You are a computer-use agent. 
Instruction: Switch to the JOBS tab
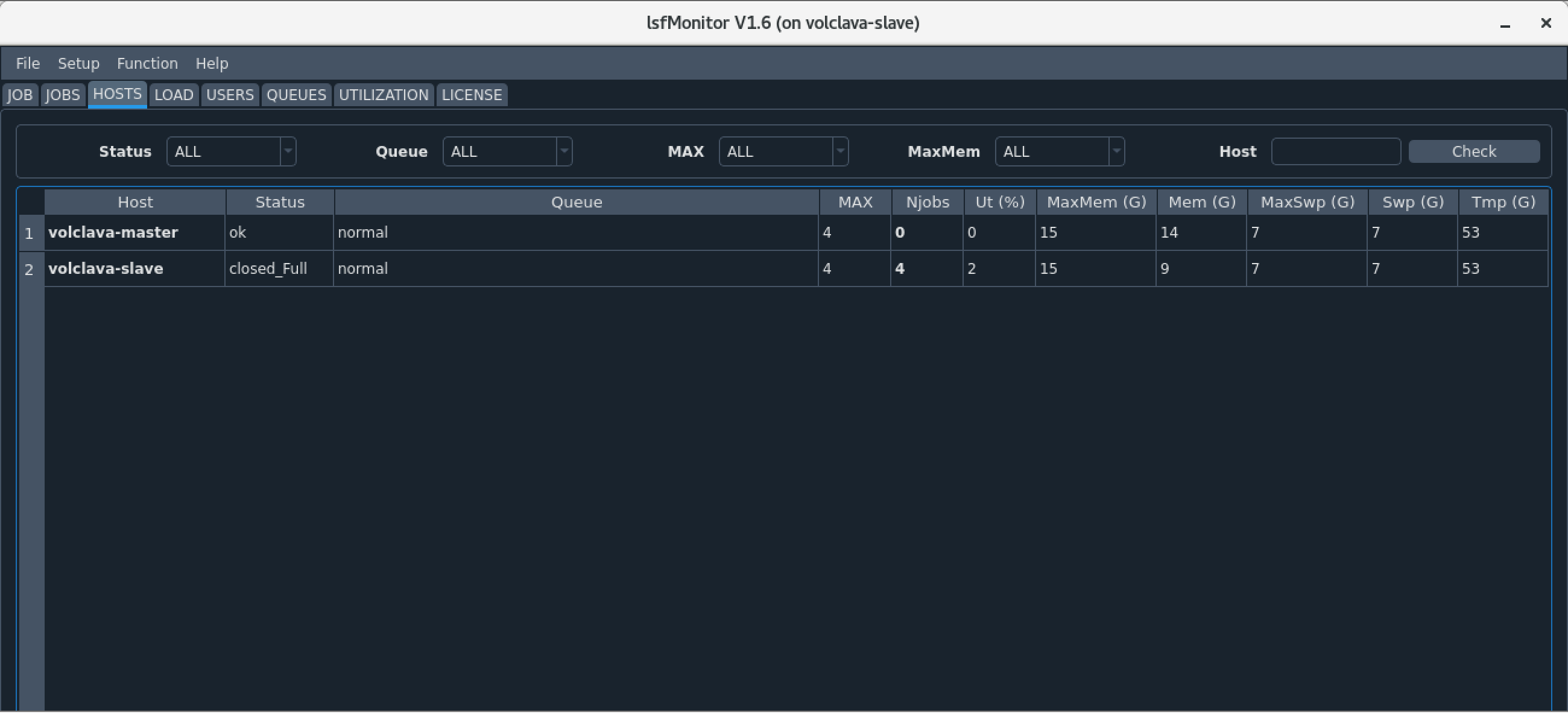click(x=63, y=95)
